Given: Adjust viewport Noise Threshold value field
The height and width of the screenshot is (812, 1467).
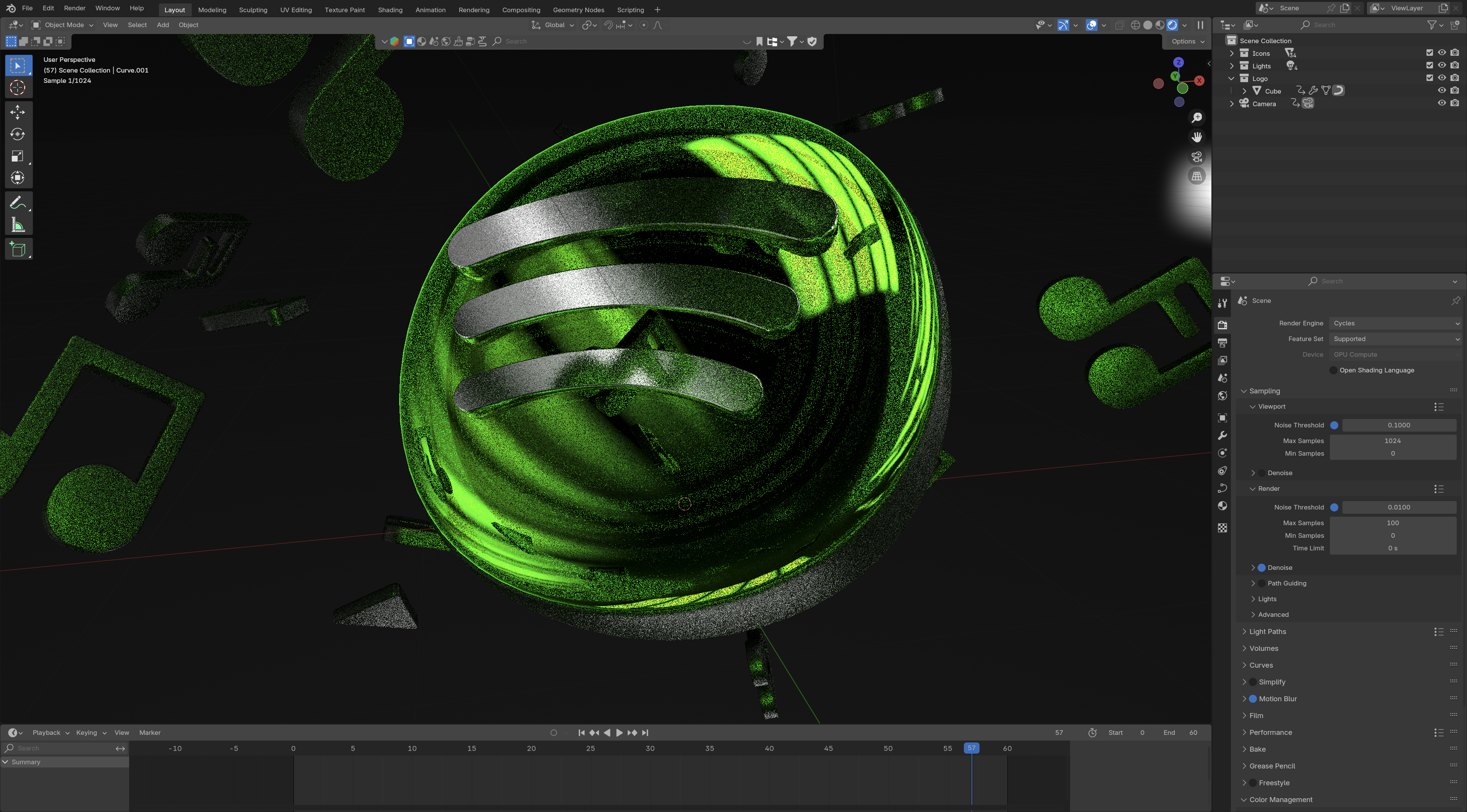Looking at the screenshot, I should tap(1399, 425).
